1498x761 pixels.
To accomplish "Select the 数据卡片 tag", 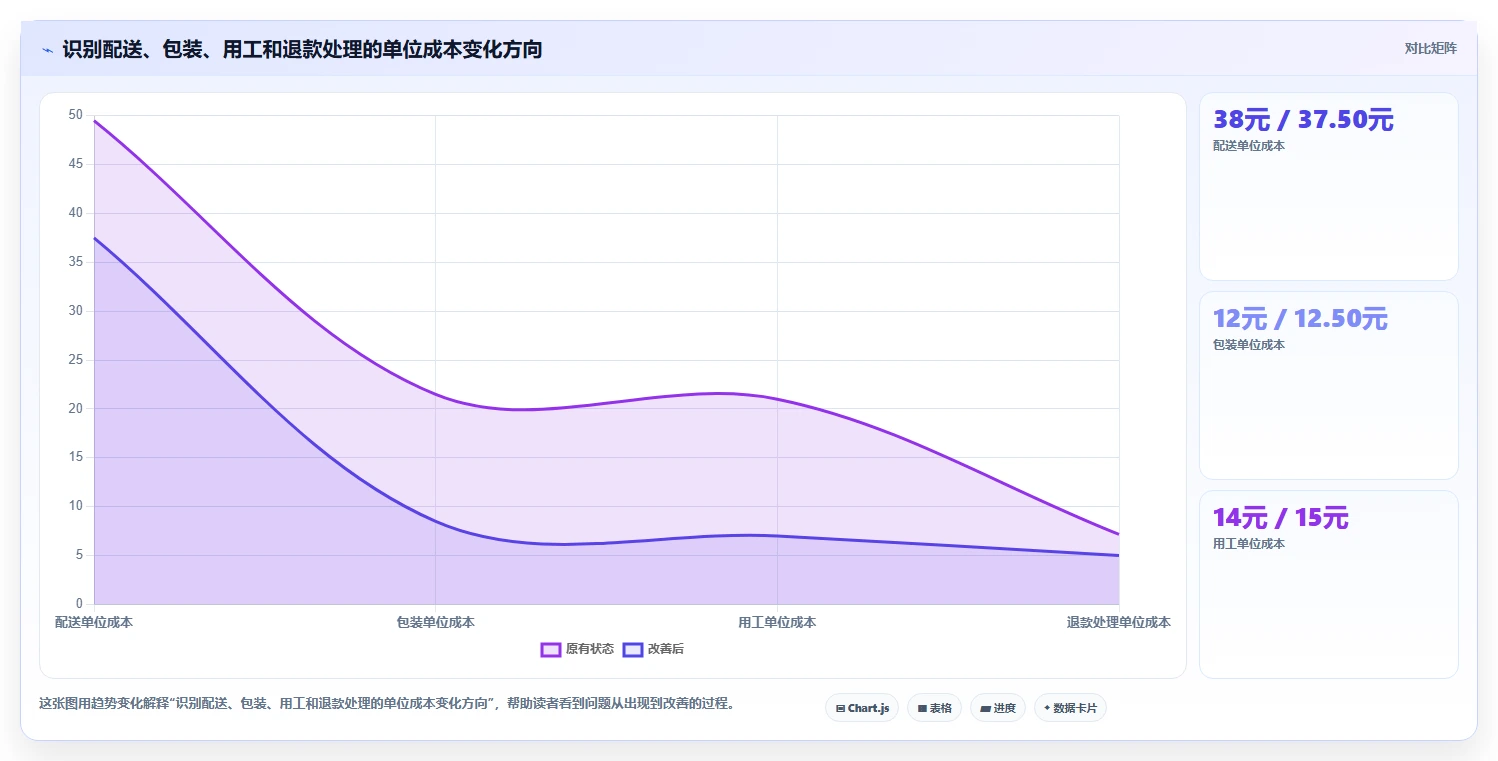I will (x=1070, y=708).
